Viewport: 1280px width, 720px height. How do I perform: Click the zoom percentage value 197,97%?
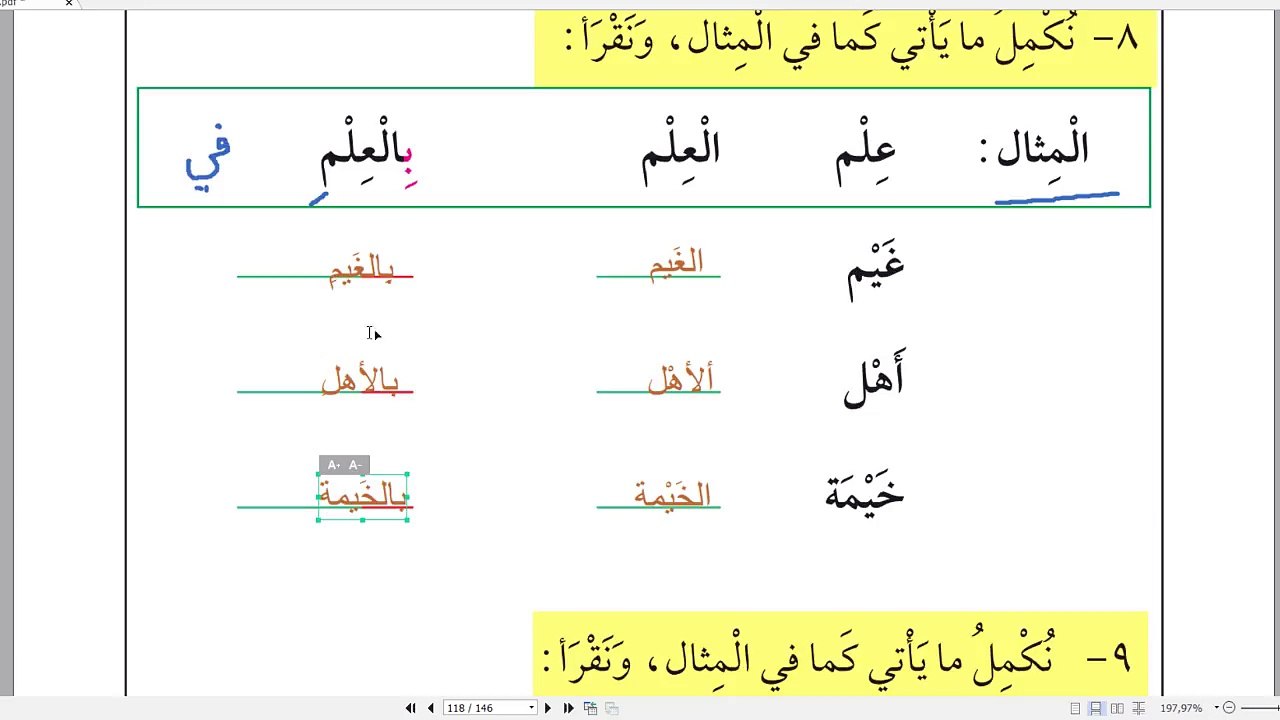[x=1181, y=708]
